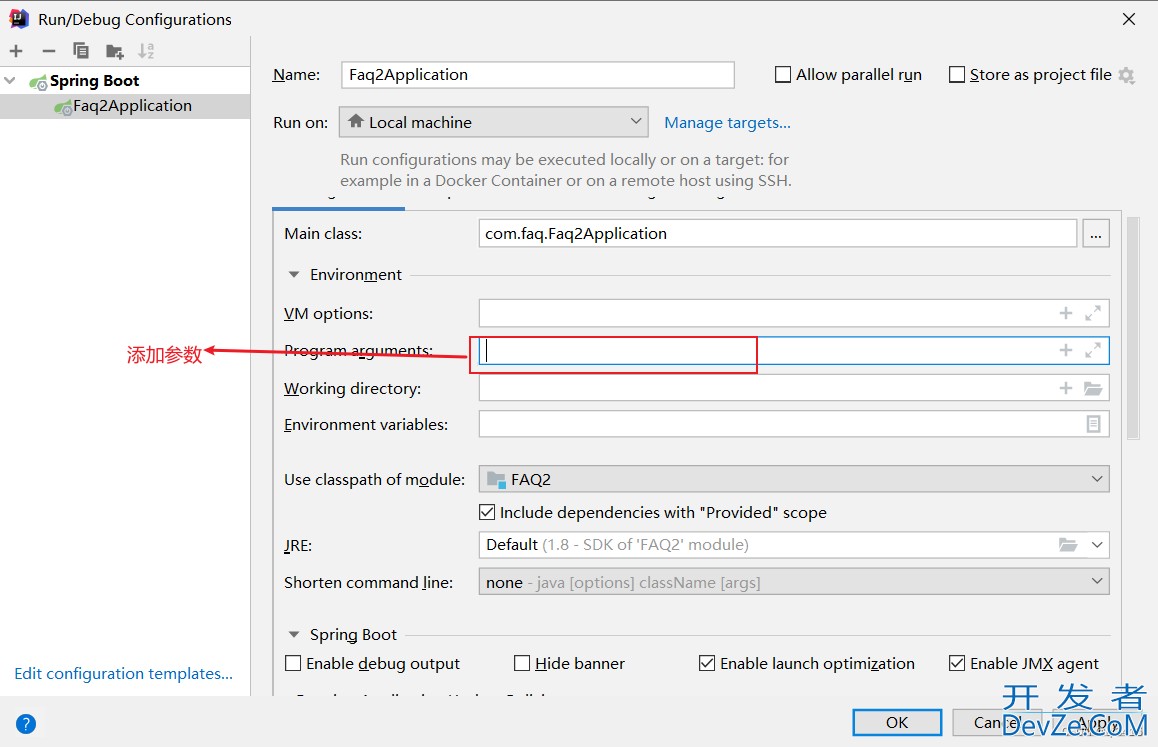Click into the Name field
The width and height of the screenshot is (1158, 747).
[x=538, y=75]
